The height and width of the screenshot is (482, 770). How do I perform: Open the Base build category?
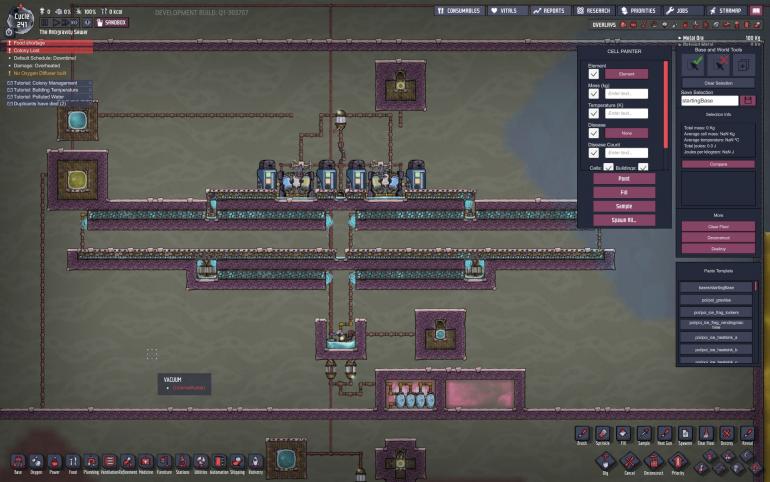pos(18,463)
